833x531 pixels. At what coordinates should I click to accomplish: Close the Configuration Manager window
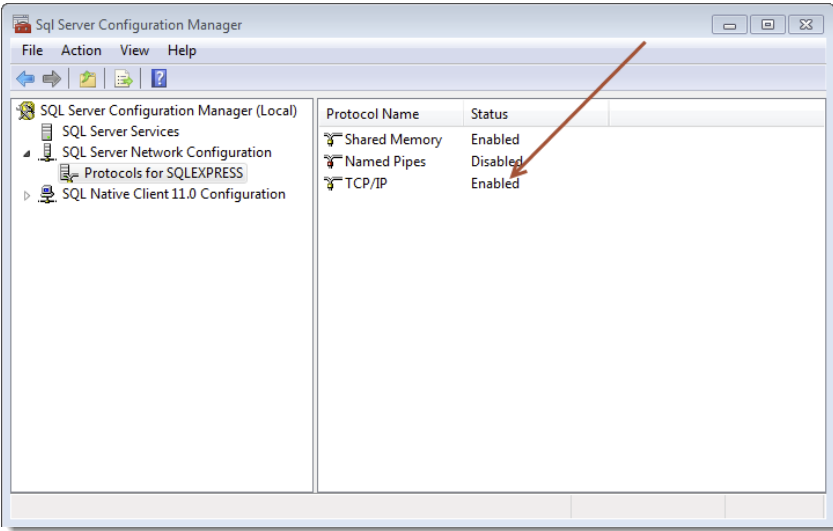pos(806,24)
